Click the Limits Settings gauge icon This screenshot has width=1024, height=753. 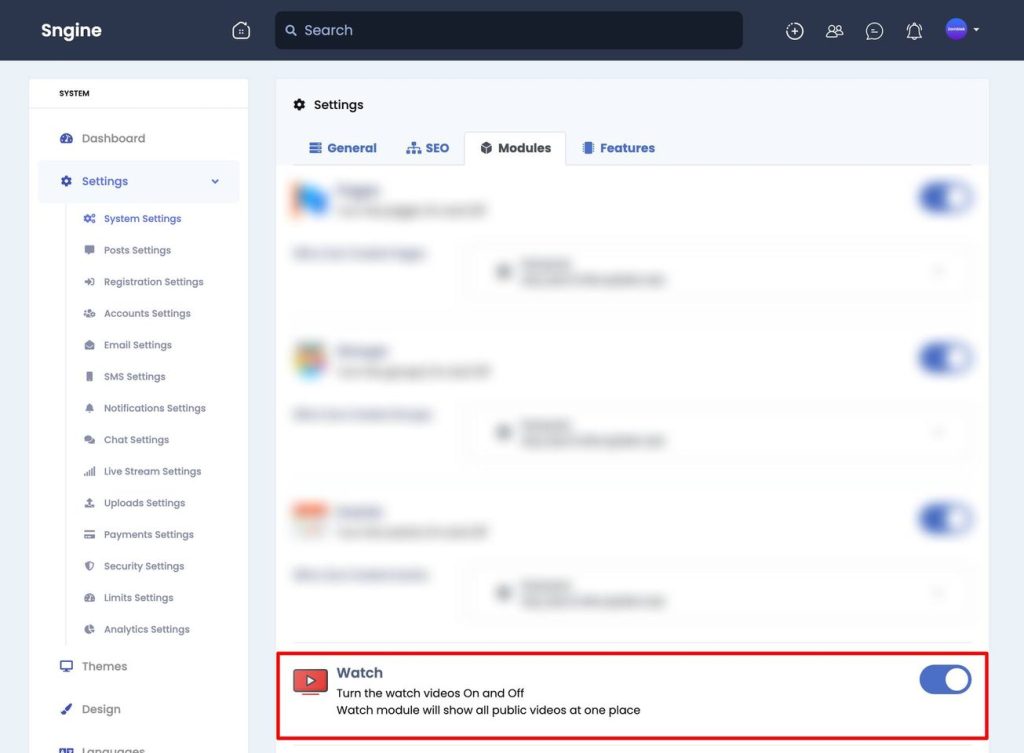pyautogui.click(x=89, y=598)
